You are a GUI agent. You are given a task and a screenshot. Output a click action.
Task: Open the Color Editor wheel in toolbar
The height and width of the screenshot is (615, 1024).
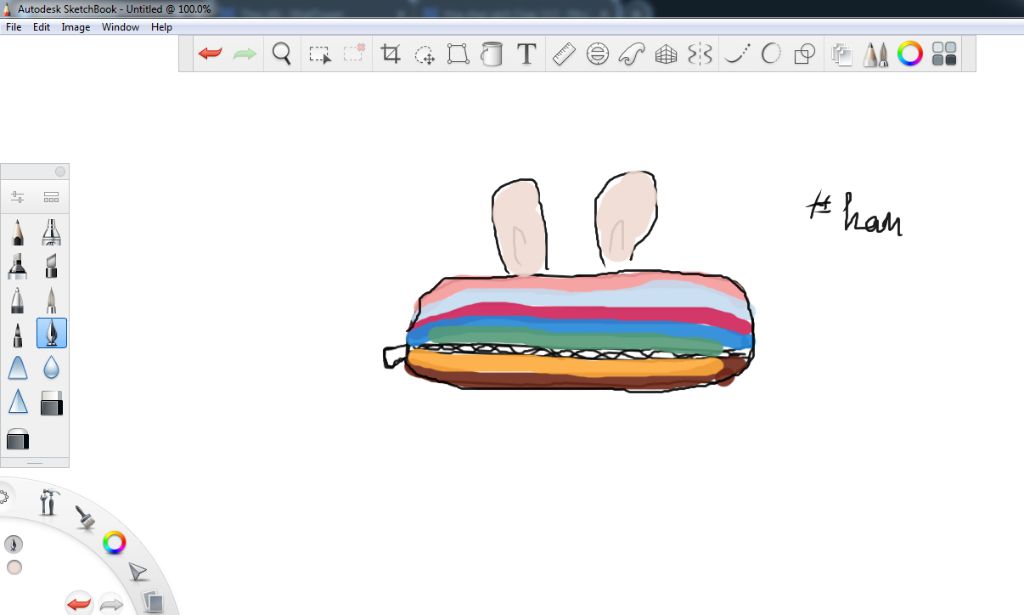(910, 54)
